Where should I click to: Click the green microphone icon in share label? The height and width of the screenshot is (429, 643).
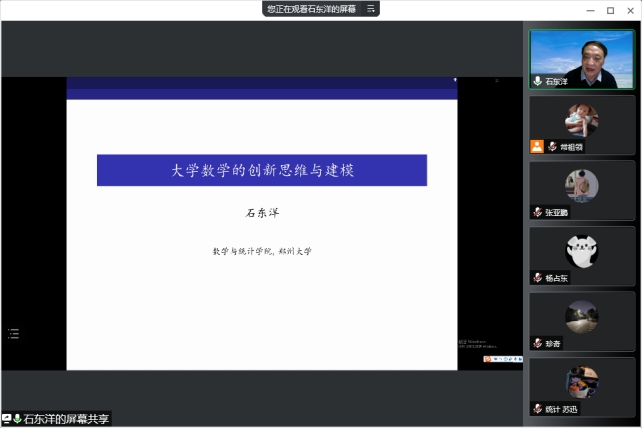tap(17, 419)
